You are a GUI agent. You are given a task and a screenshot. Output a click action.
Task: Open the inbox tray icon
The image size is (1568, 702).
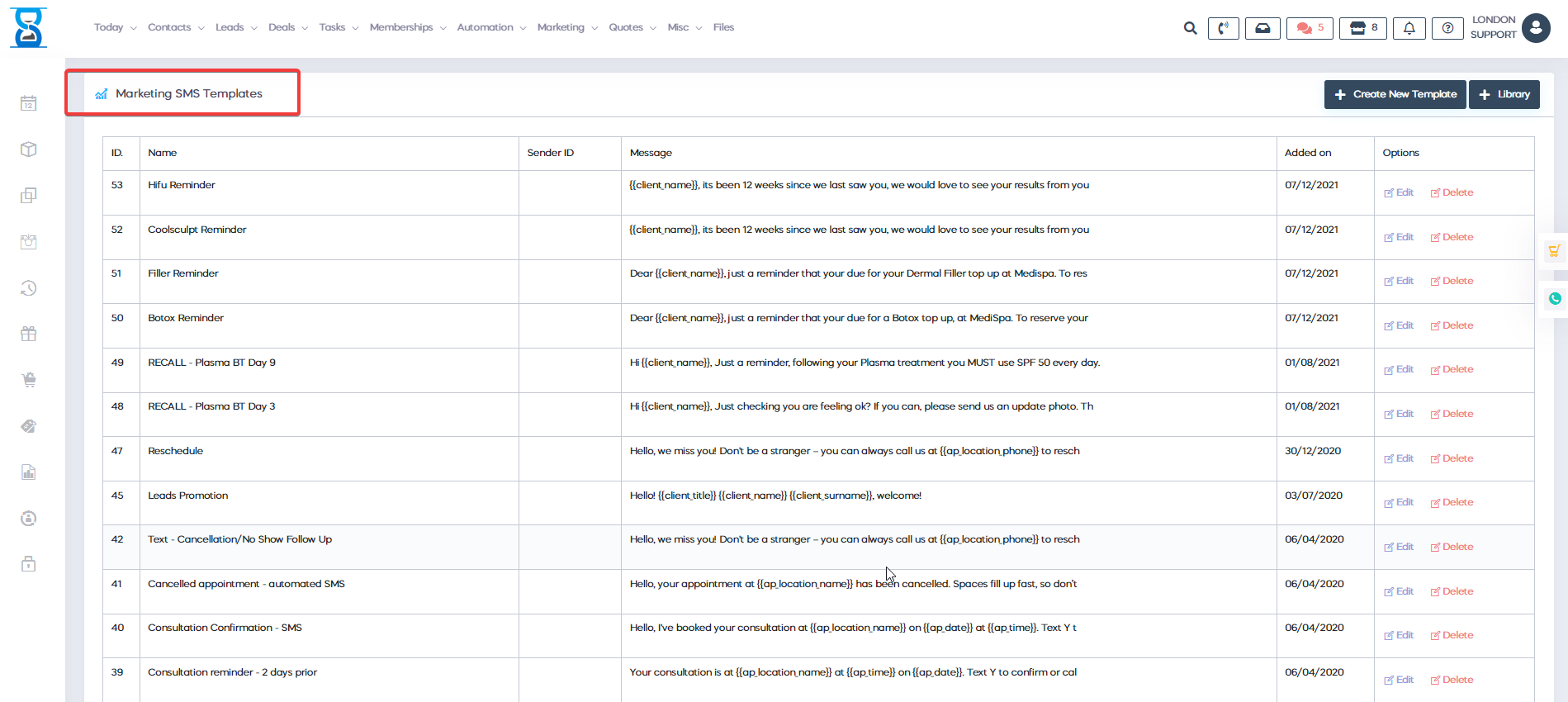click(x=1262, y=28)
